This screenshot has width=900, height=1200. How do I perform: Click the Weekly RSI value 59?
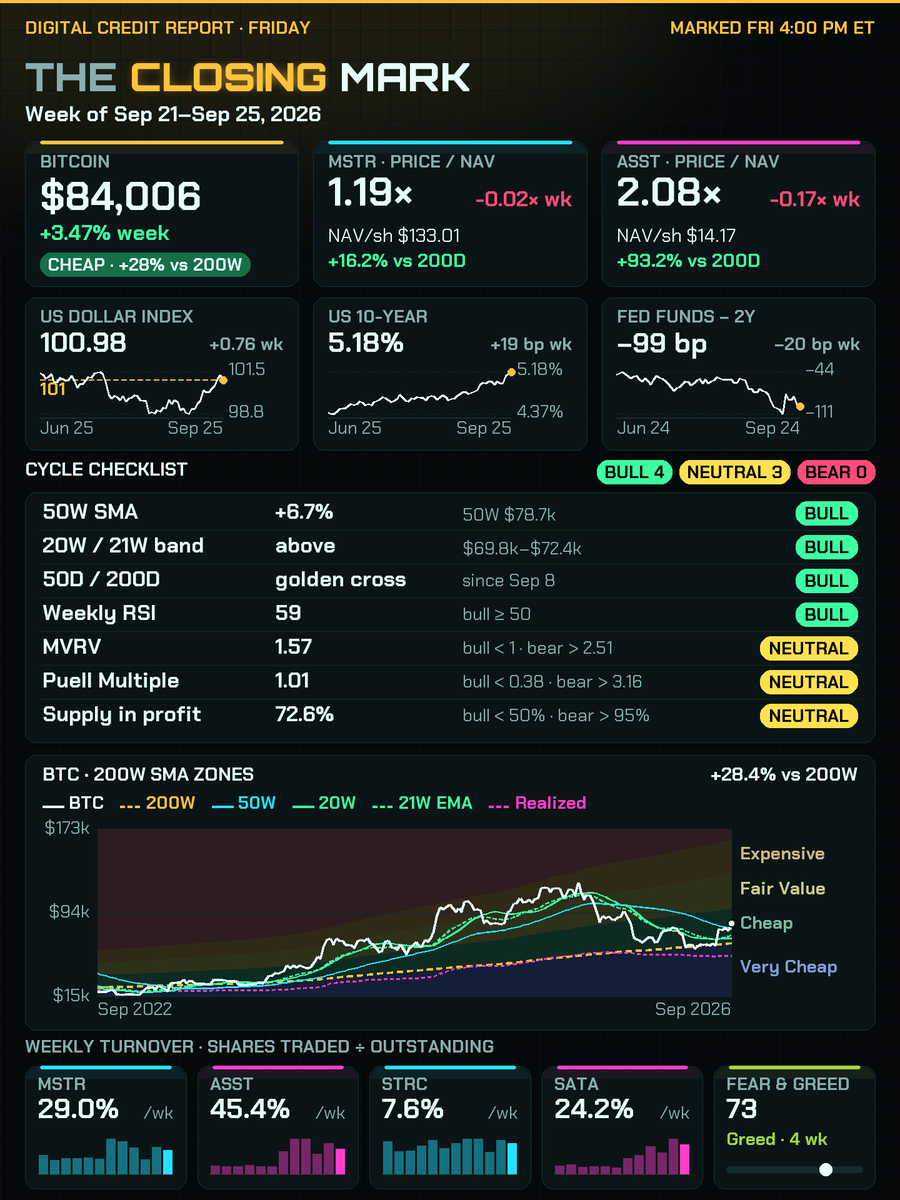288,613
